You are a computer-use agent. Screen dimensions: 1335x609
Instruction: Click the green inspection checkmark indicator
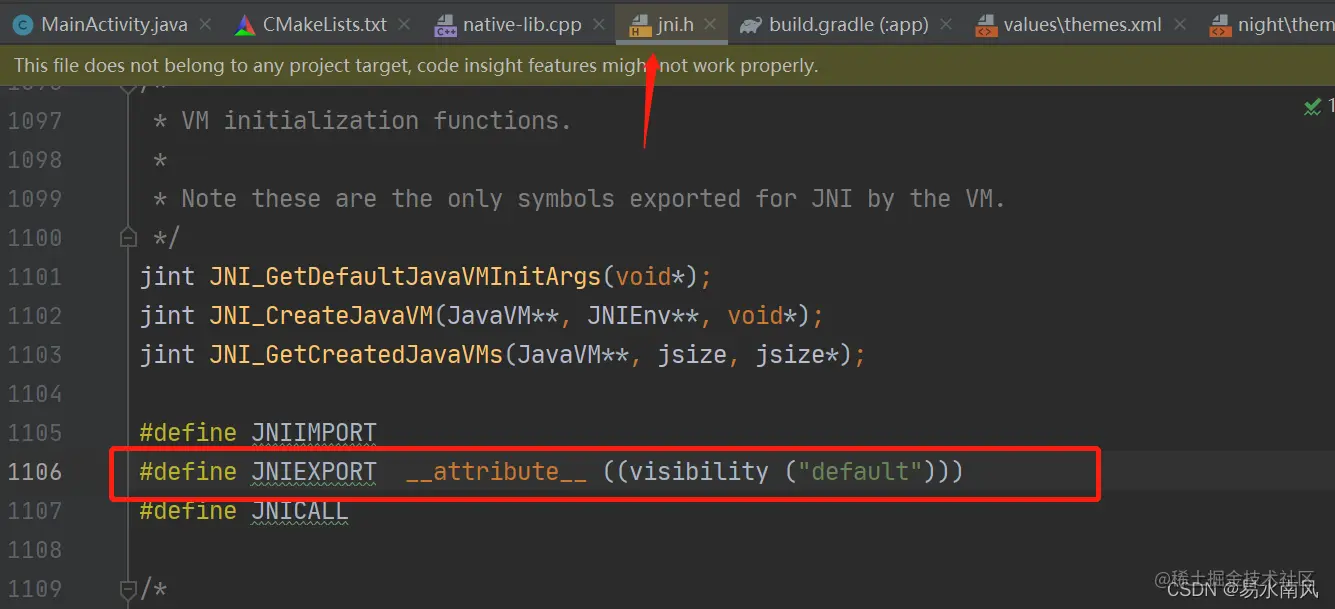[x=1313, y=106]
